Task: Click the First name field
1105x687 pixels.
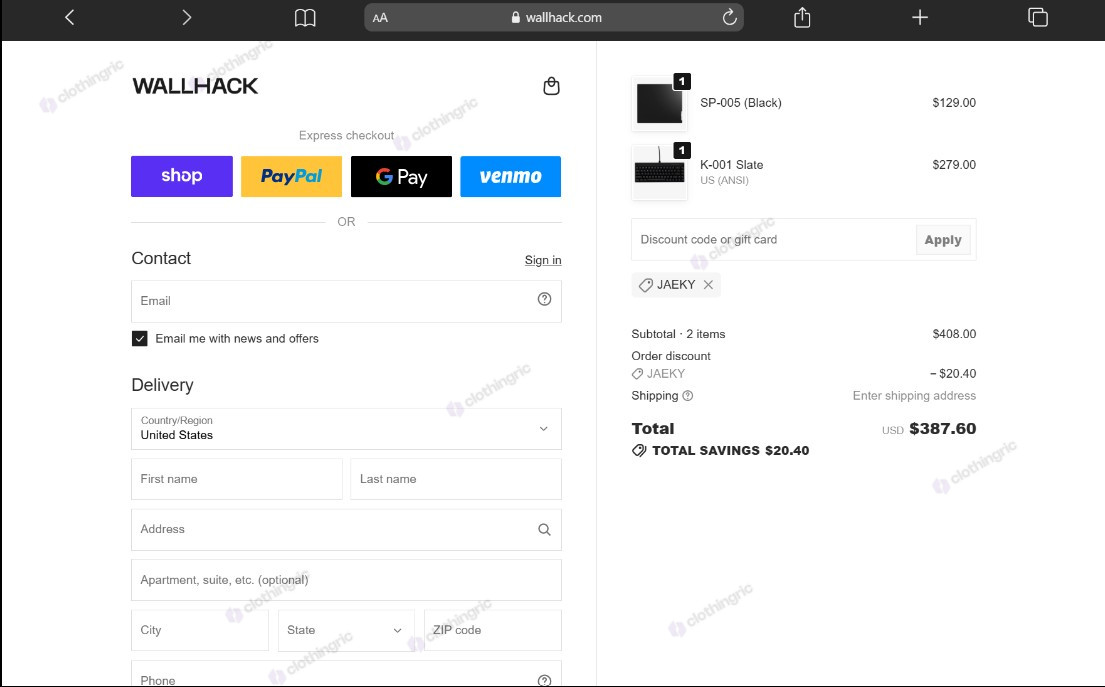Action: click(x=237, y=479)
